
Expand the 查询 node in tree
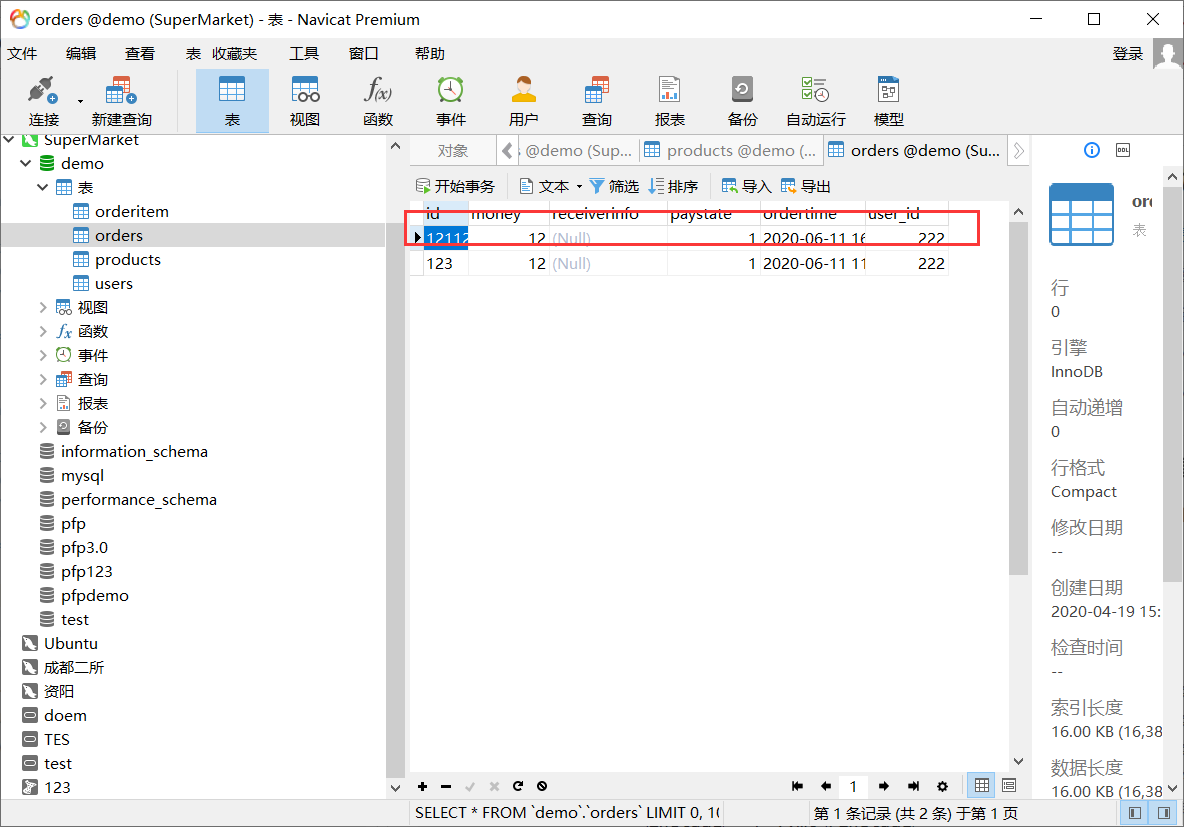42,379
